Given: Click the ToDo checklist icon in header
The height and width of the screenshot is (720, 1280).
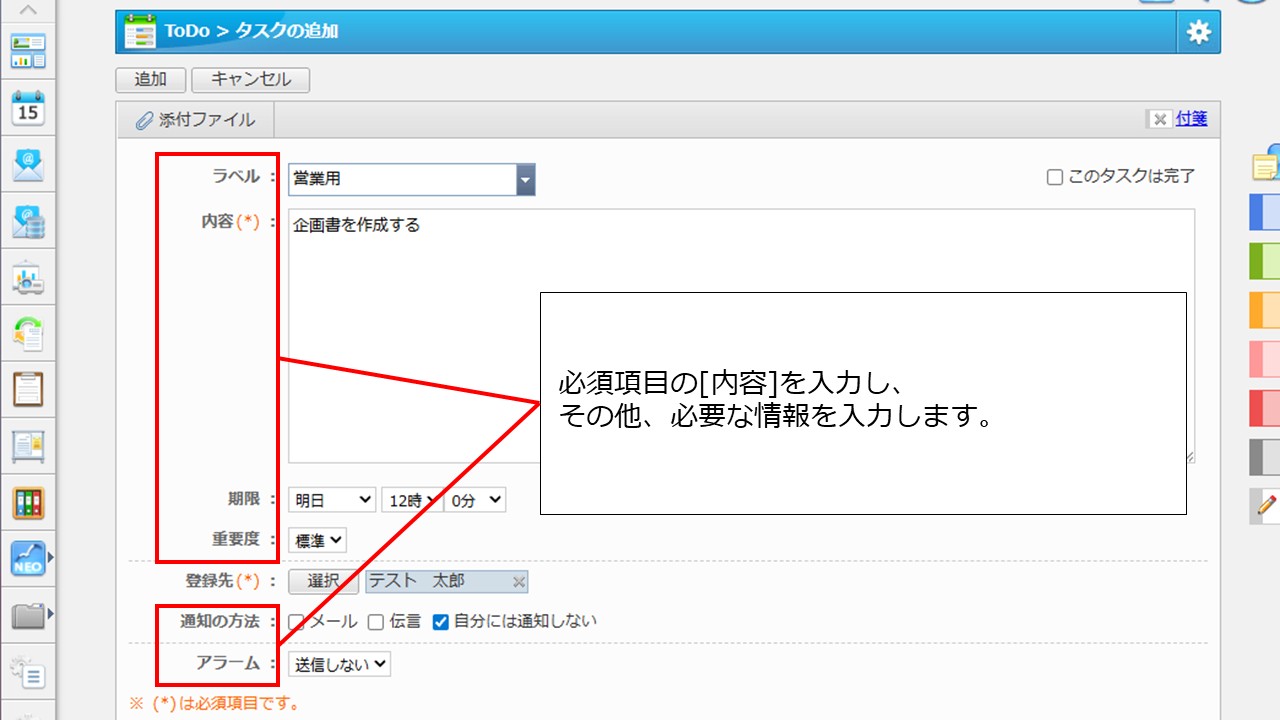Looking at the screenshot, I should [x=140, y=32].
